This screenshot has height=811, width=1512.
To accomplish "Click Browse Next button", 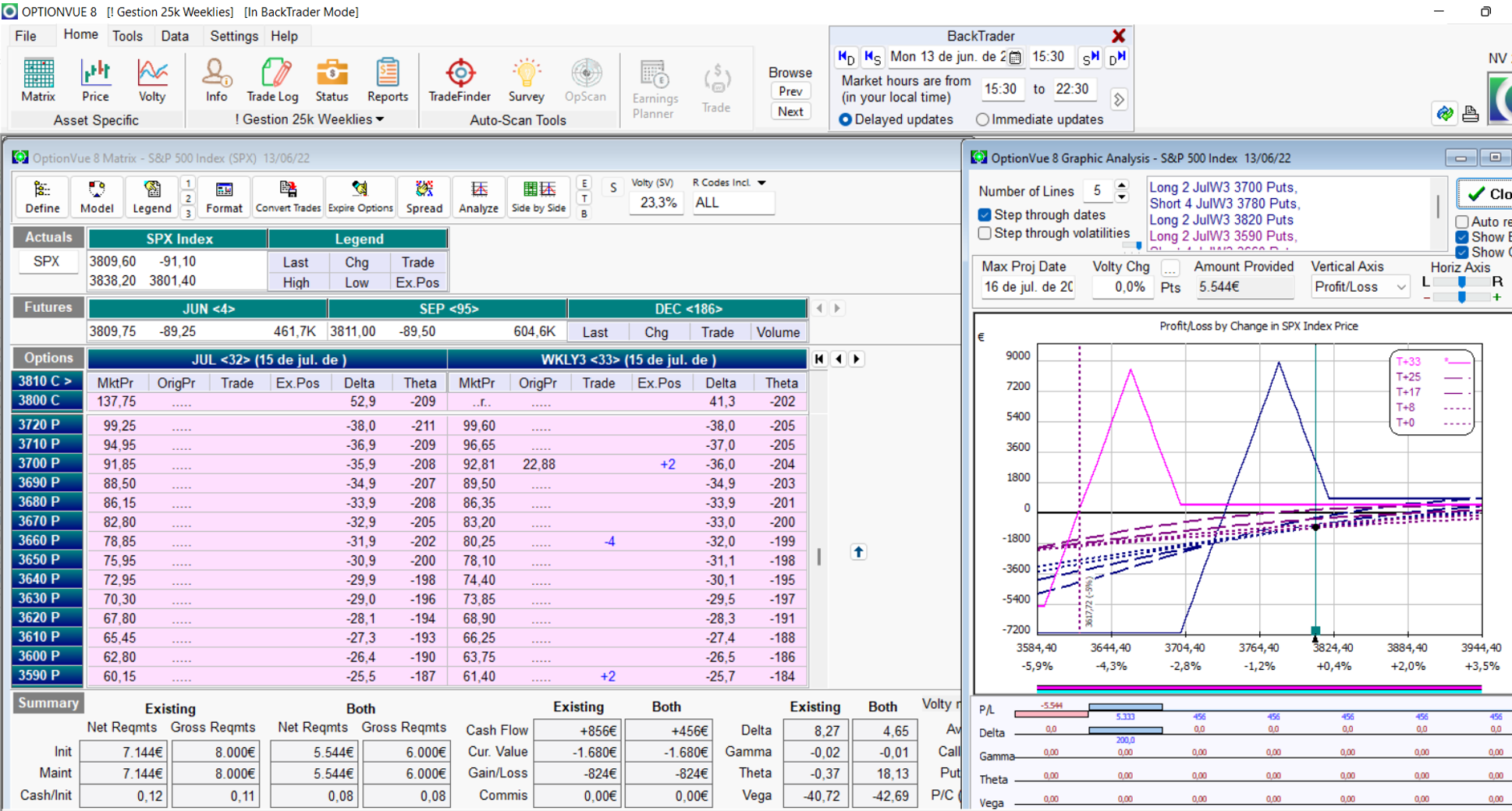I will 790,112.
